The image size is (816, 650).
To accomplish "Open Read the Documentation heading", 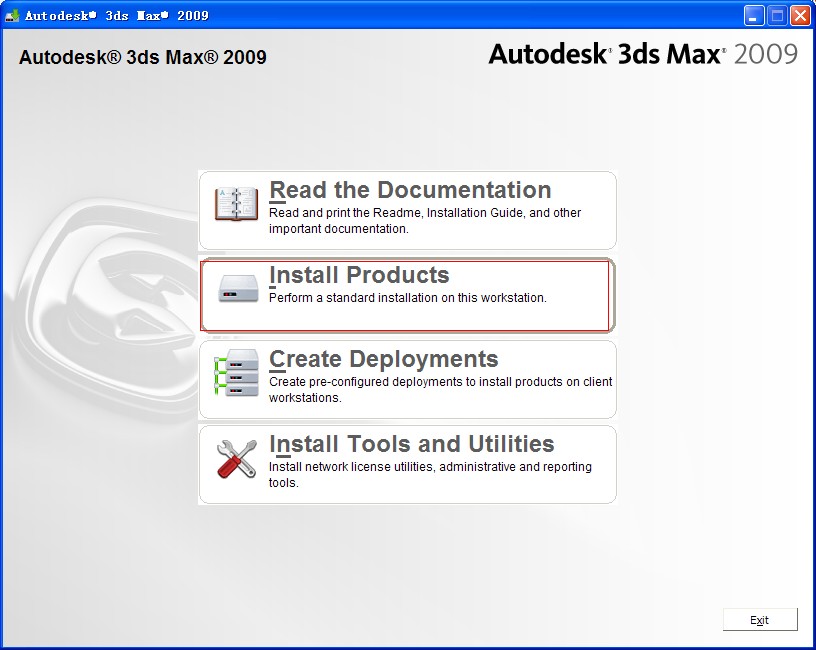I will coord(410,190).
